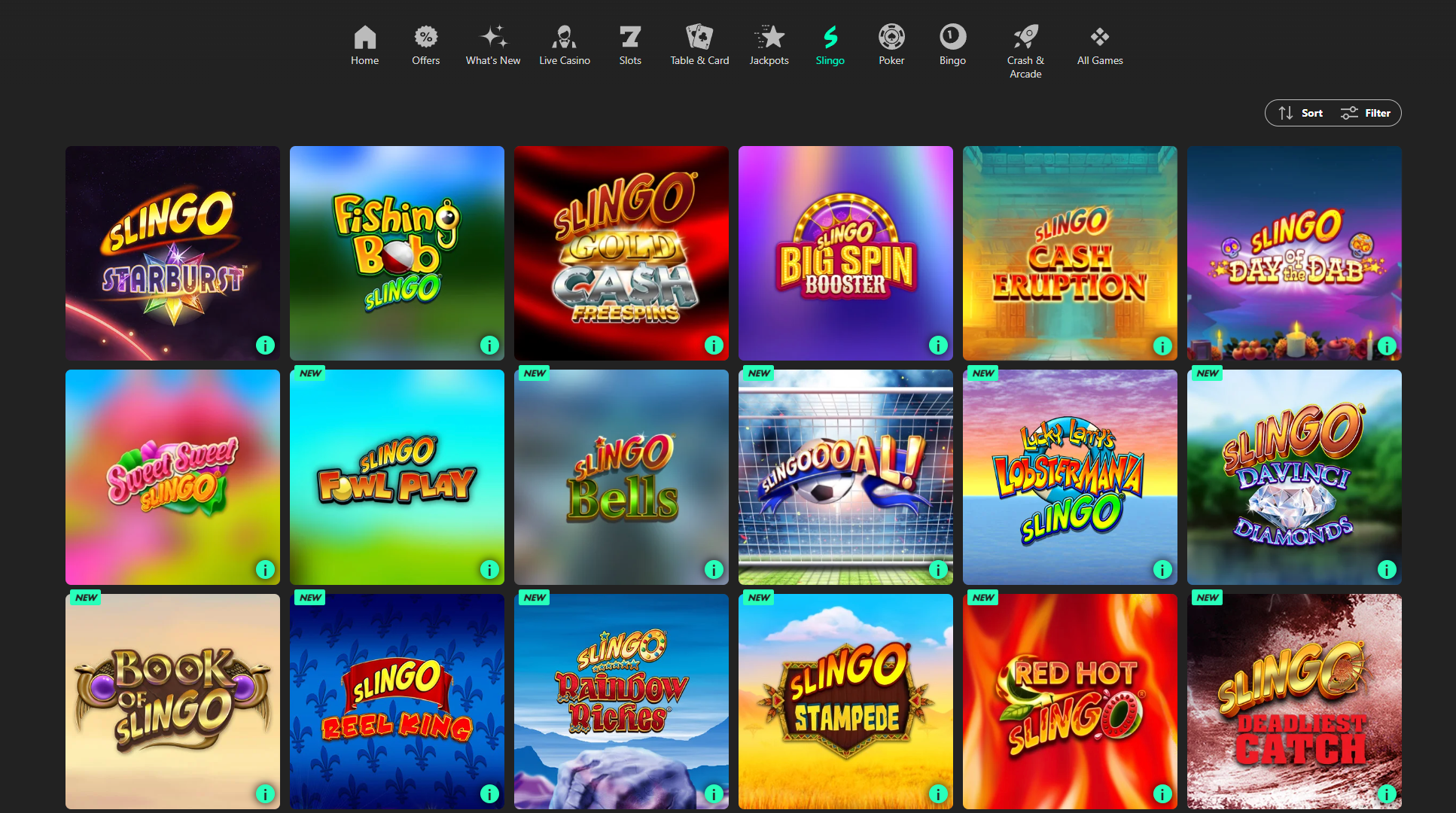
Task: Launch Slingo Big Spin Booster game
Action: click(845, 252)
